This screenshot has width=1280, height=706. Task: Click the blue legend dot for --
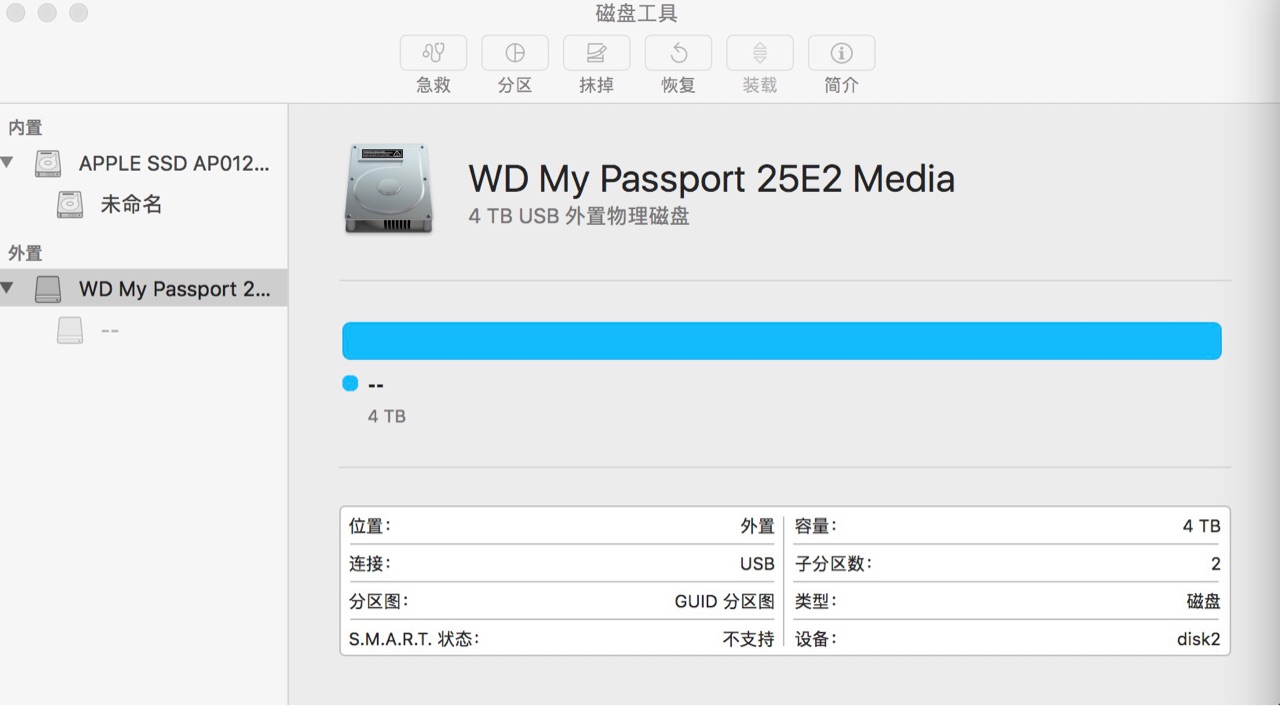(x=350, y=383)
